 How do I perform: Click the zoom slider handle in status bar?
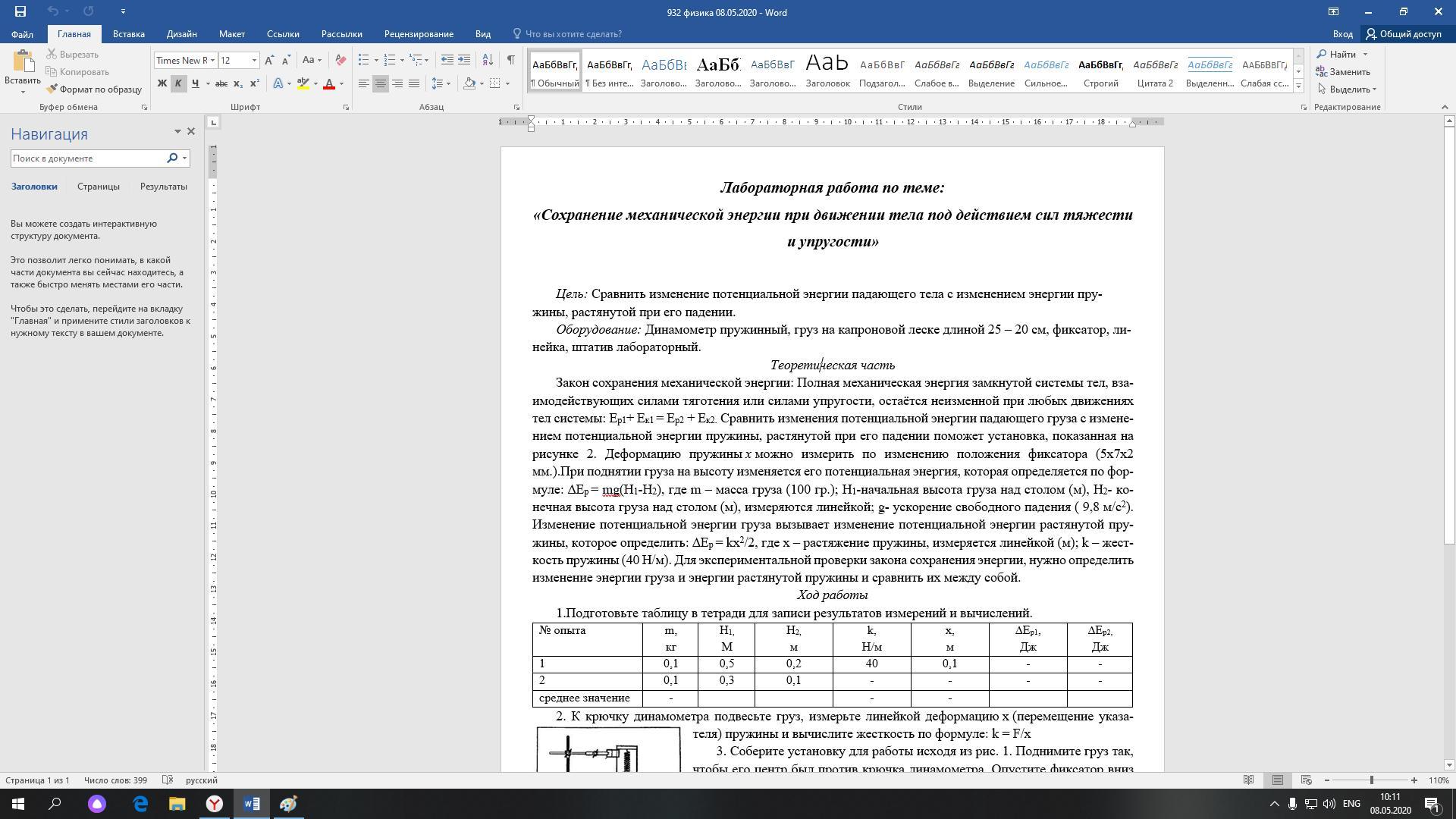(1371, 780)
